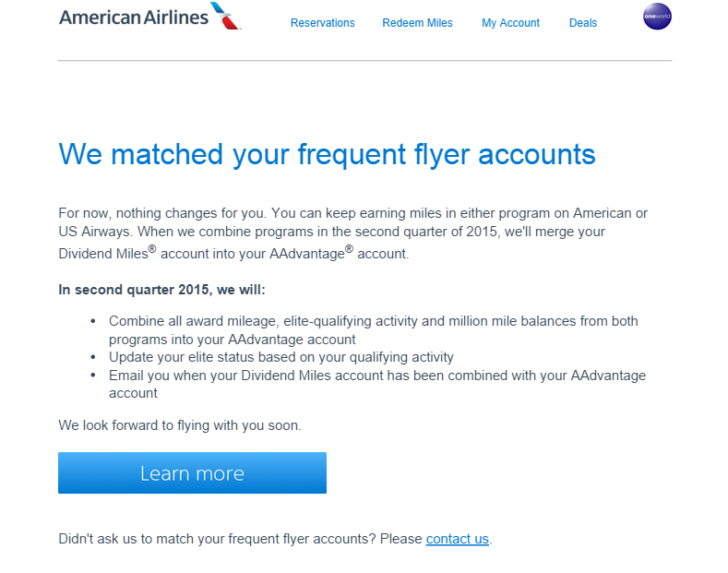
Task: Click the oneworld alliance globe icon
Action: (657, 16)
